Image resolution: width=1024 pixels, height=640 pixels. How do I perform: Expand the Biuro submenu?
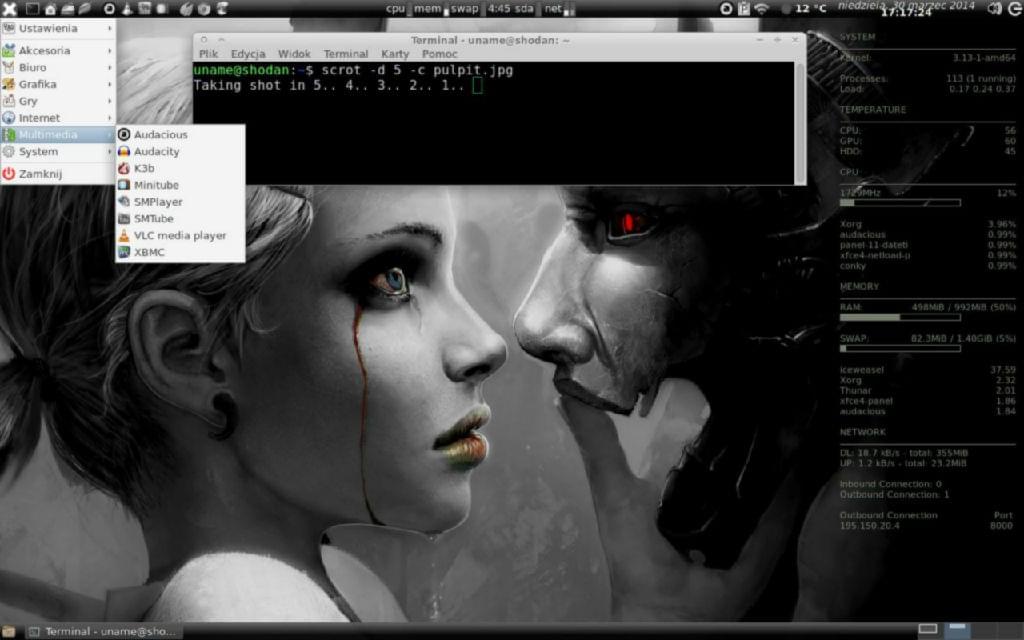(x=57, y=67)
